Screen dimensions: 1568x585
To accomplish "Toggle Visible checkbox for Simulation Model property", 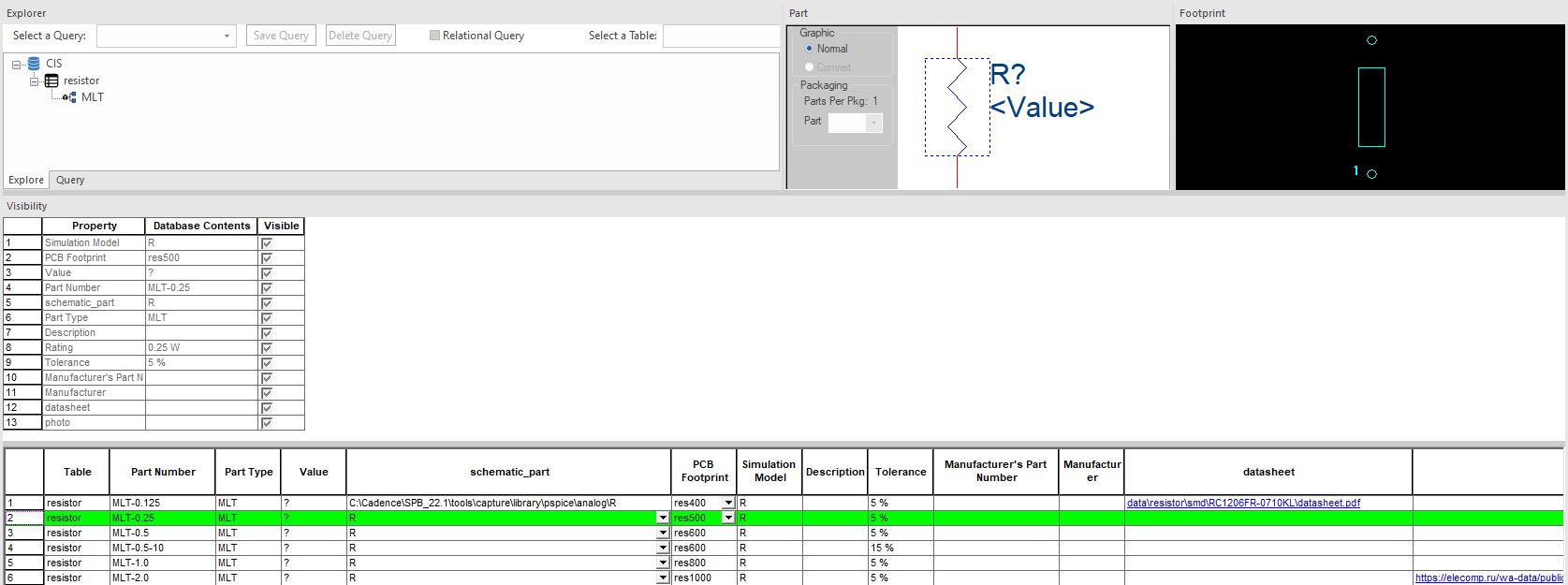I will click(x=267, y=243).
